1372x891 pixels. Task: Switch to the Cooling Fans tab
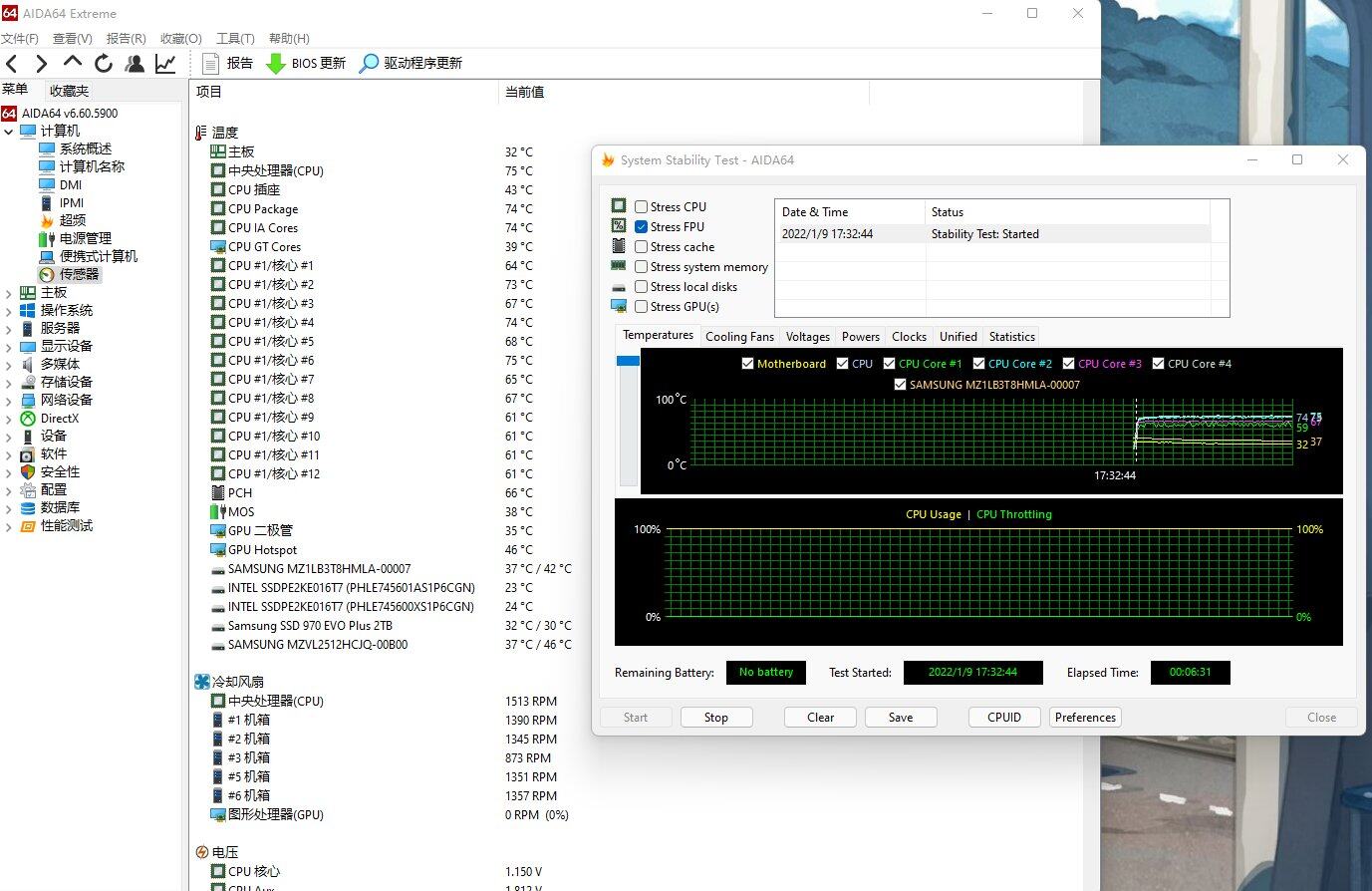[739, 337]
